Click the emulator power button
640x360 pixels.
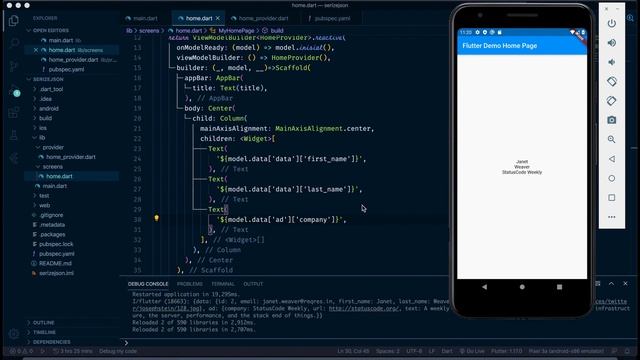[611, 23]
